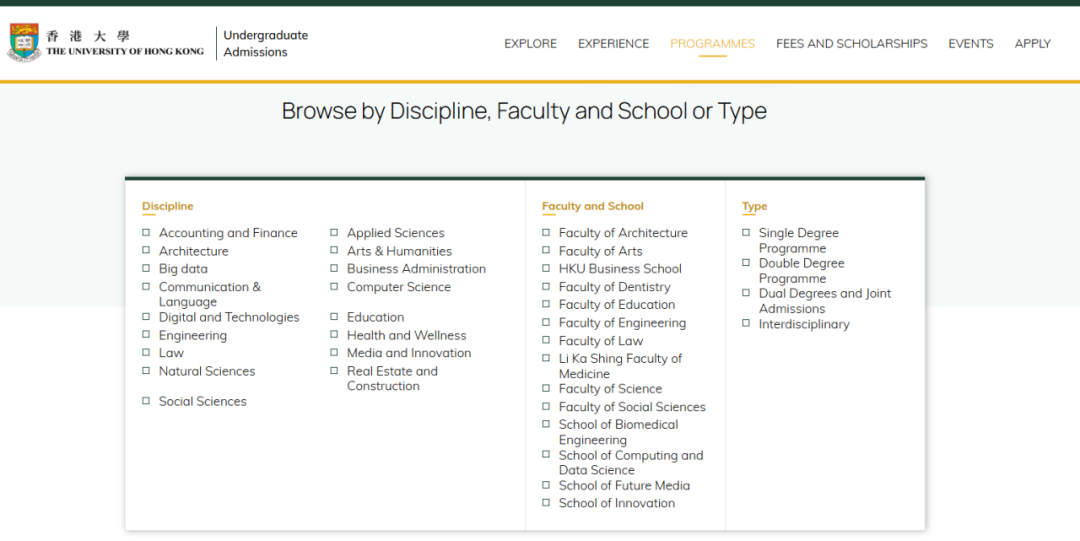Viewport: 1080px width, 541px height.
Task: Check the Double Degree Programme option
Action: 746,263
